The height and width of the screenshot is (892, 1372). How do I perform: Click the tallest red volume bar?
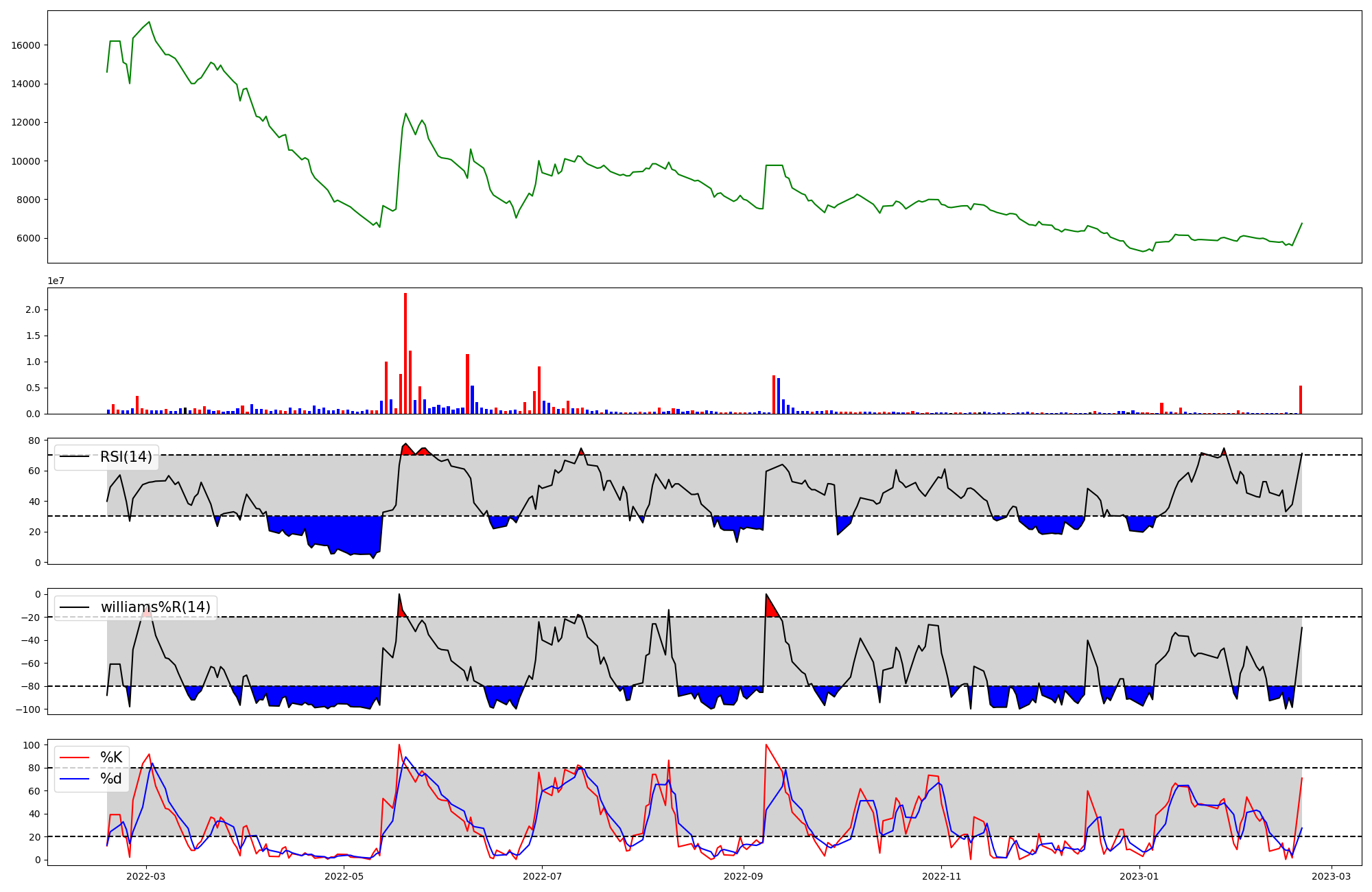405,353
